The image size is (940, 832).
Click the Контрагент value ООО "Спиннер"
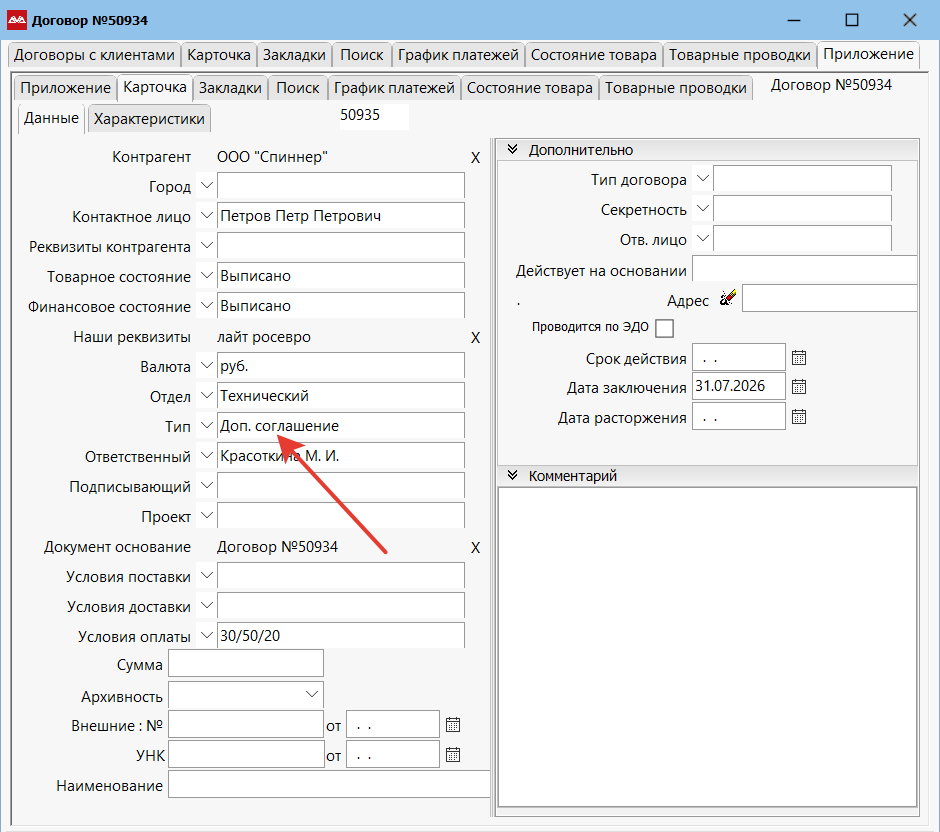272,157
